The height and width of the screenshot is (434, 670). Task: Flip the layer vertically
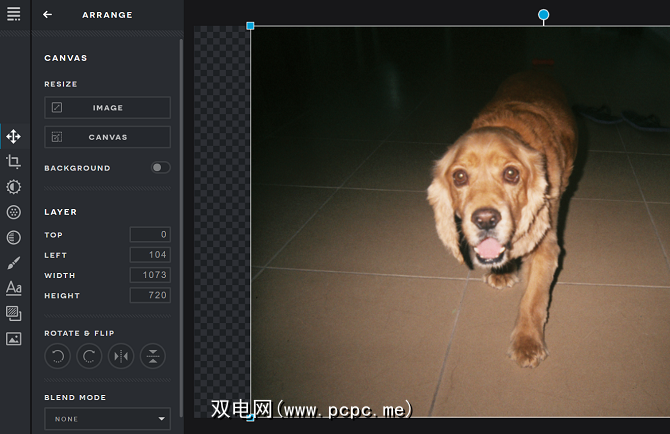coord(152,355)
